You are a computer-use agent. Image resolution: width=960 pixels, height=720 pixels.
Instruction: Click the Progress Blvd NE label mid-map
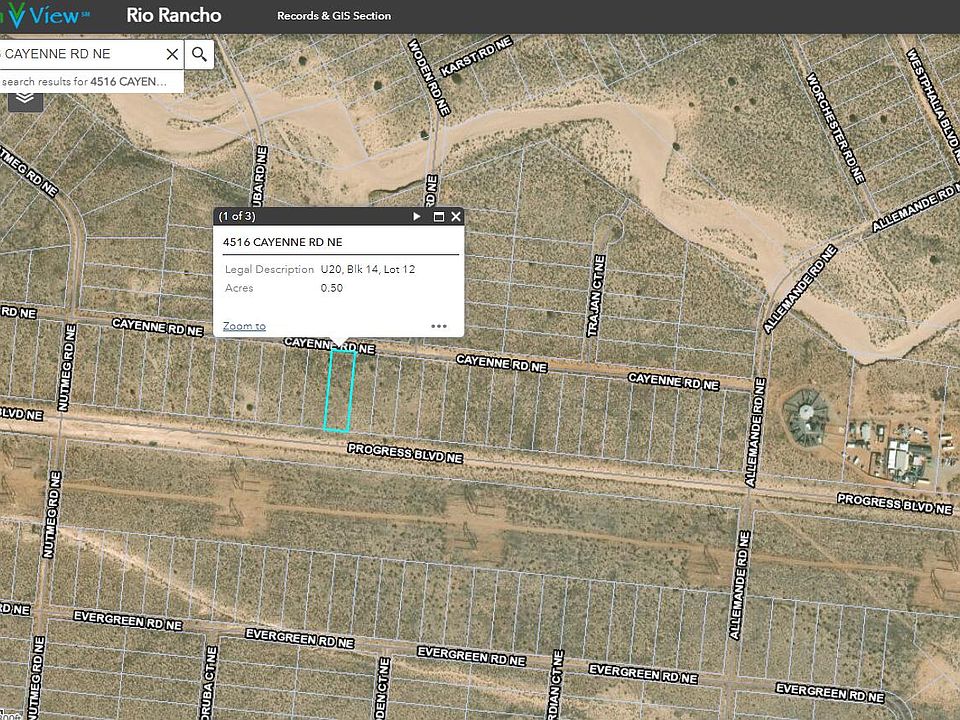coord(405,453)
